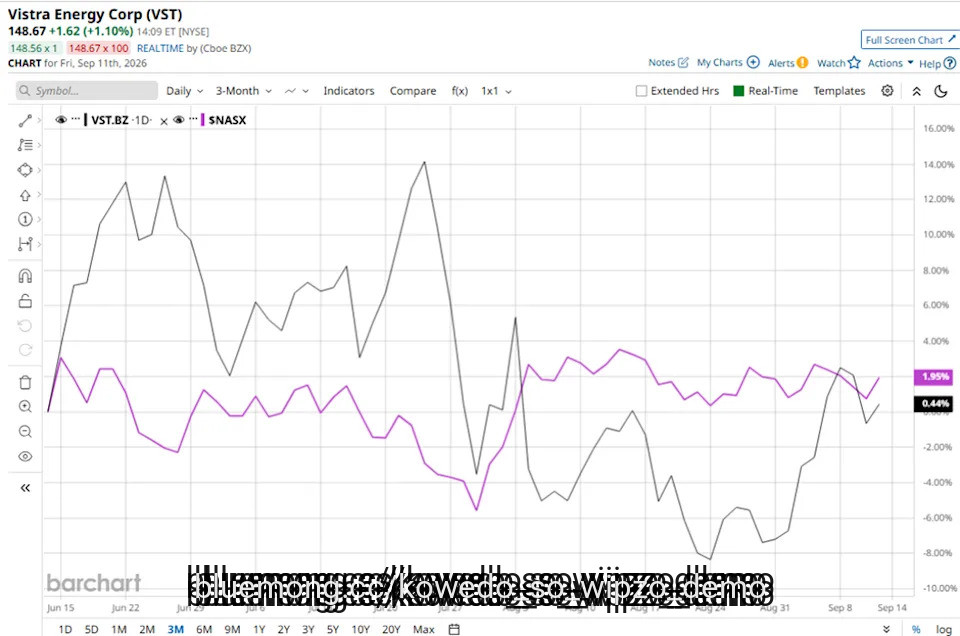
Task: Delete drawings with trash can icon
Action: (x=25, y=383)
